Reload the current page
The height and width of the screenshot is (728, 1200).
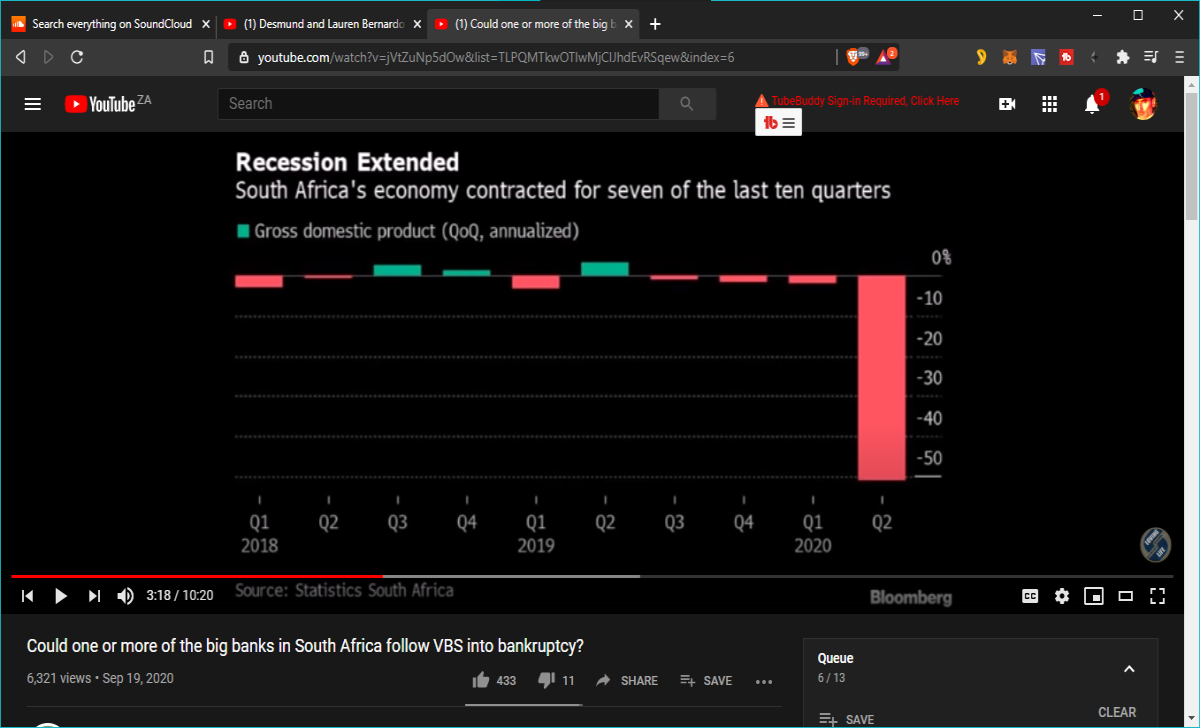click(x=77, y=58)
